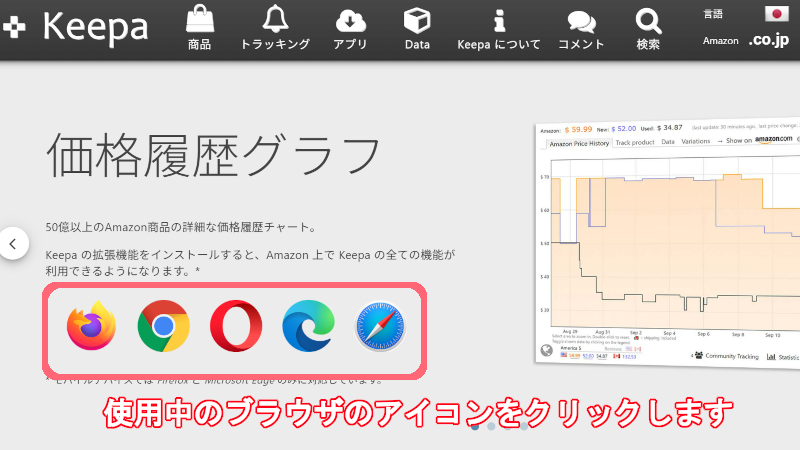Image resolution: width=800 pixels, height=450 pixels.
Task: Open the Data box menu
Action: coord(417,29)
